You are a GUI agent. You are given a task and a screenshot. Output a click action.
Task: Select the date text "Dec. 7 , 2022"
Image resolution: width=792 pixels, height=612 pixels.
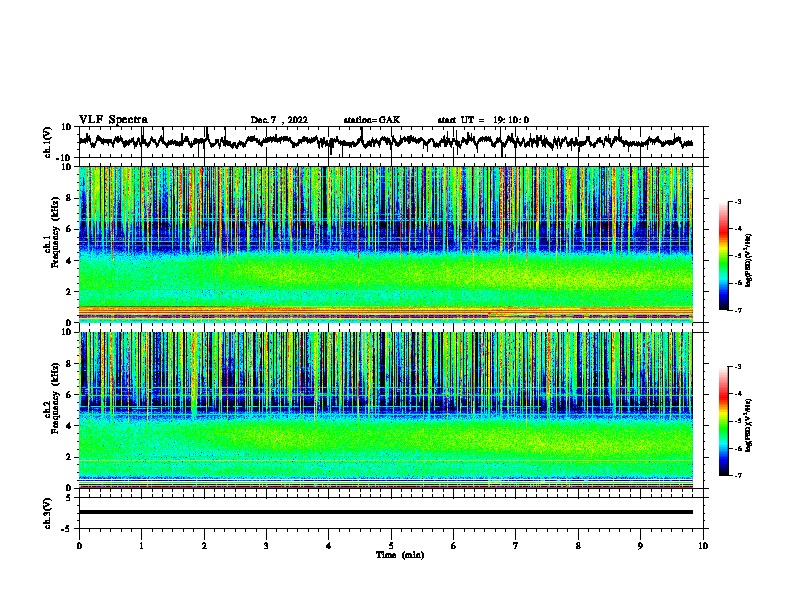[279, 120]
